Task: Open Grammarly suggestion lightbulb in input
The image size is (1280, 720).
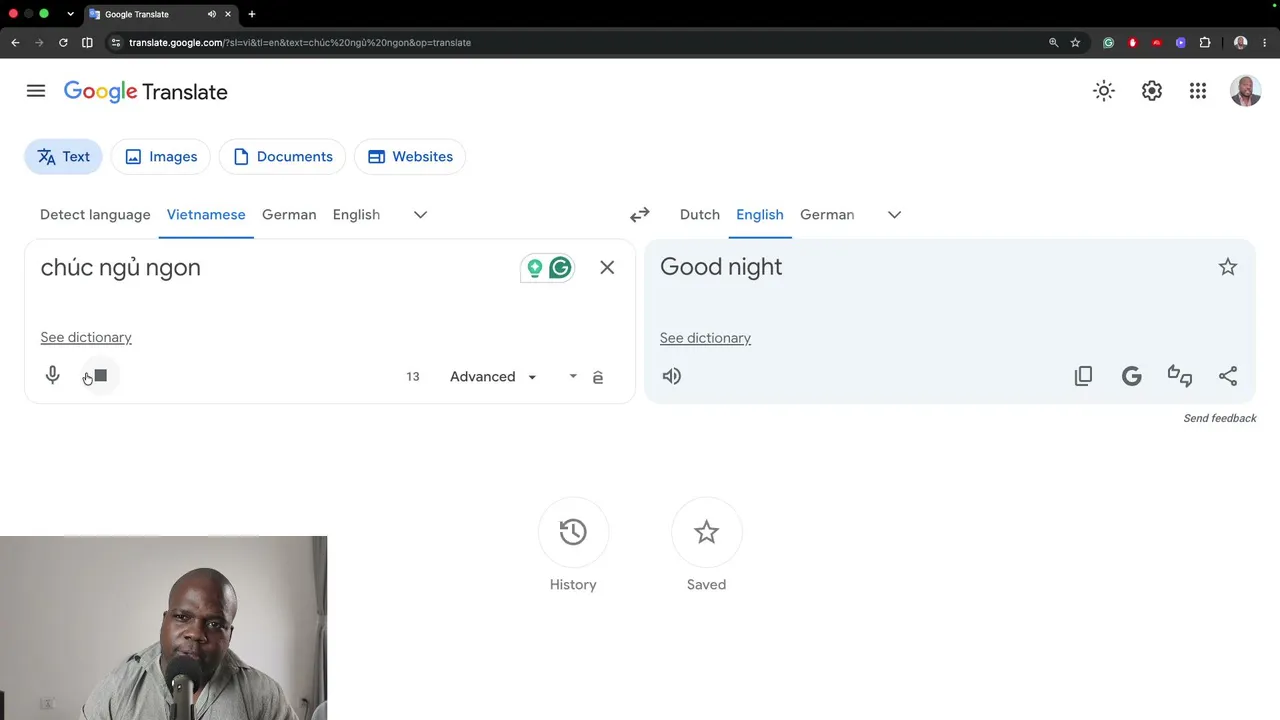Action: point(535,268)
